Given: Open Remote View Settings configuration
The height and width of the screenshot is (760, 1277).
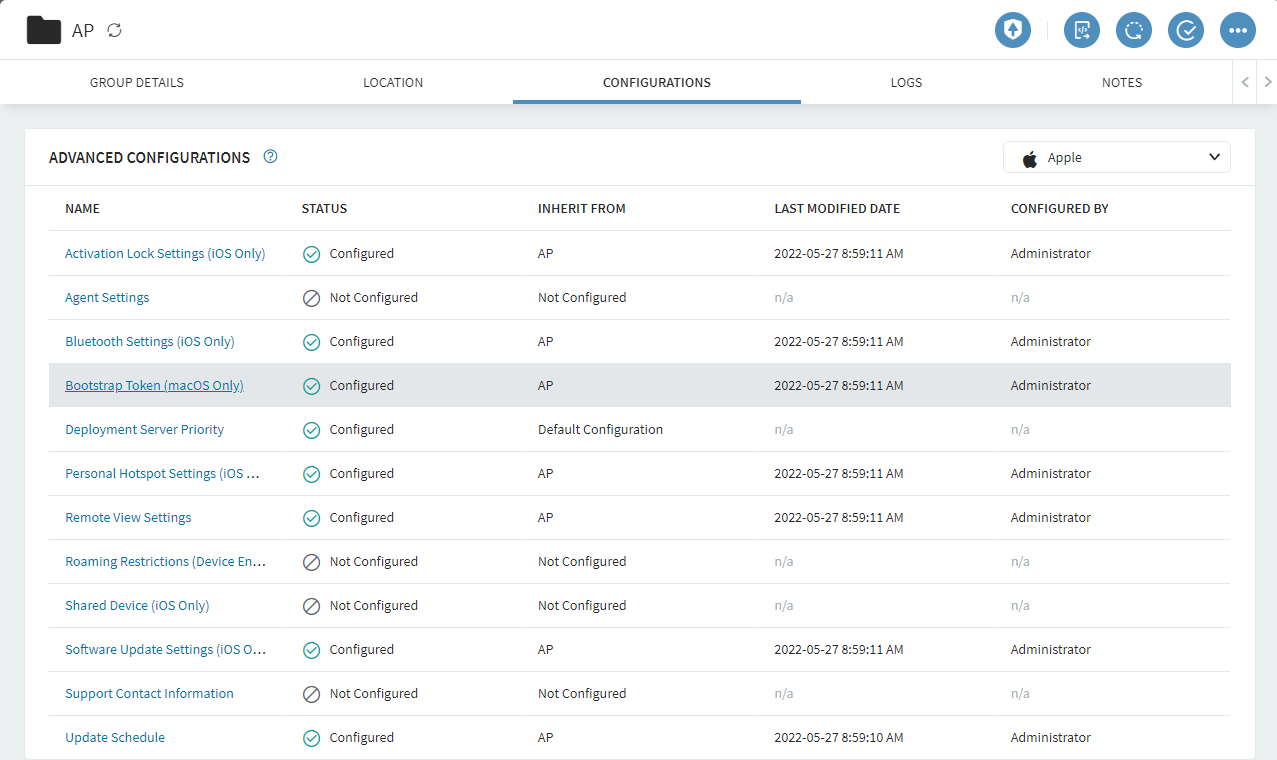Looking at the screenshot, I should 128,518.
